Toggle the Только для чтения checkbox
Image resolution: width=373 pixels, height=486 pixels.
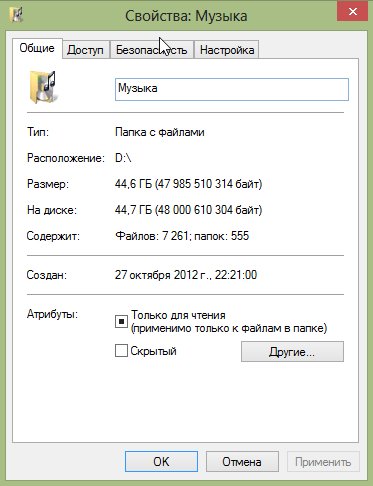[121, 322]
